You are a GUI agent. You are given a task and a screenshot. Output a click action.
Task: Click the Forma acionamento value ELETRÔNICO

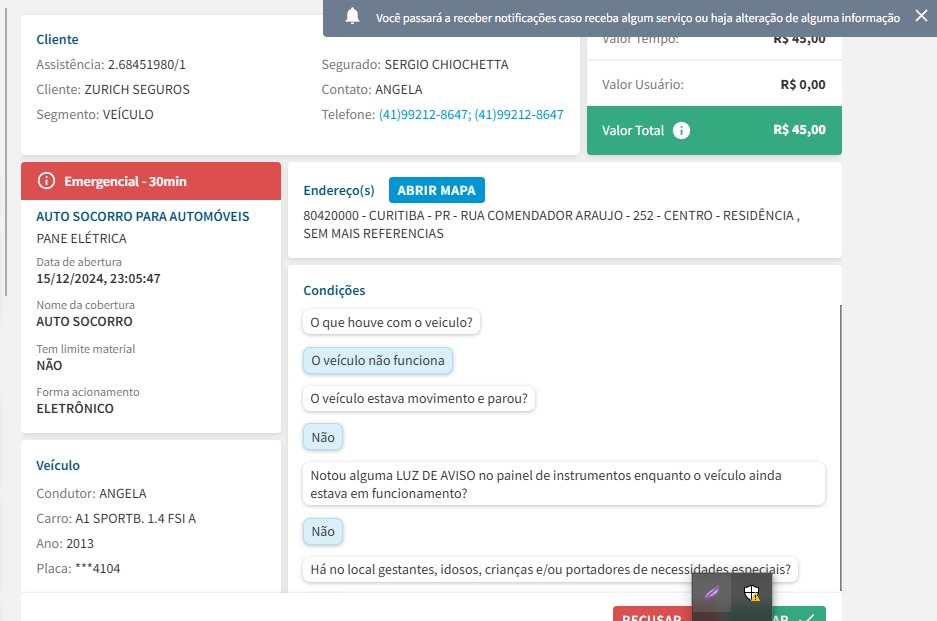point(75,408)
